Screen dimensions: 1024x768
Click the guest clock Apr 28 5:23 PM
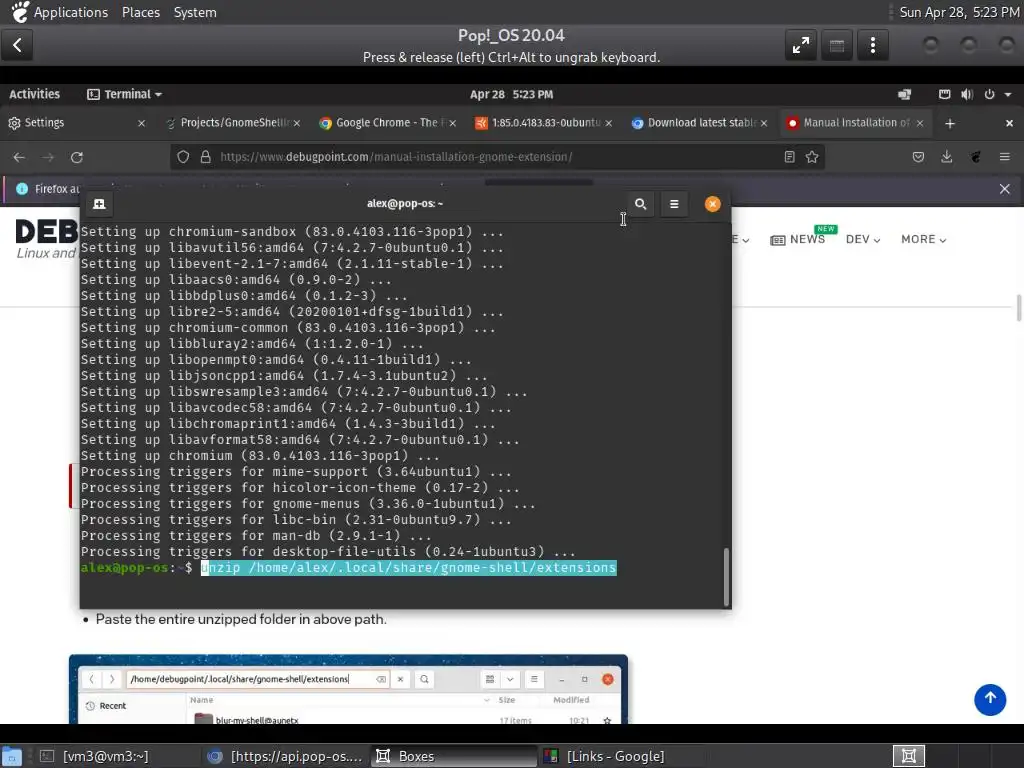tap(511, 95)
